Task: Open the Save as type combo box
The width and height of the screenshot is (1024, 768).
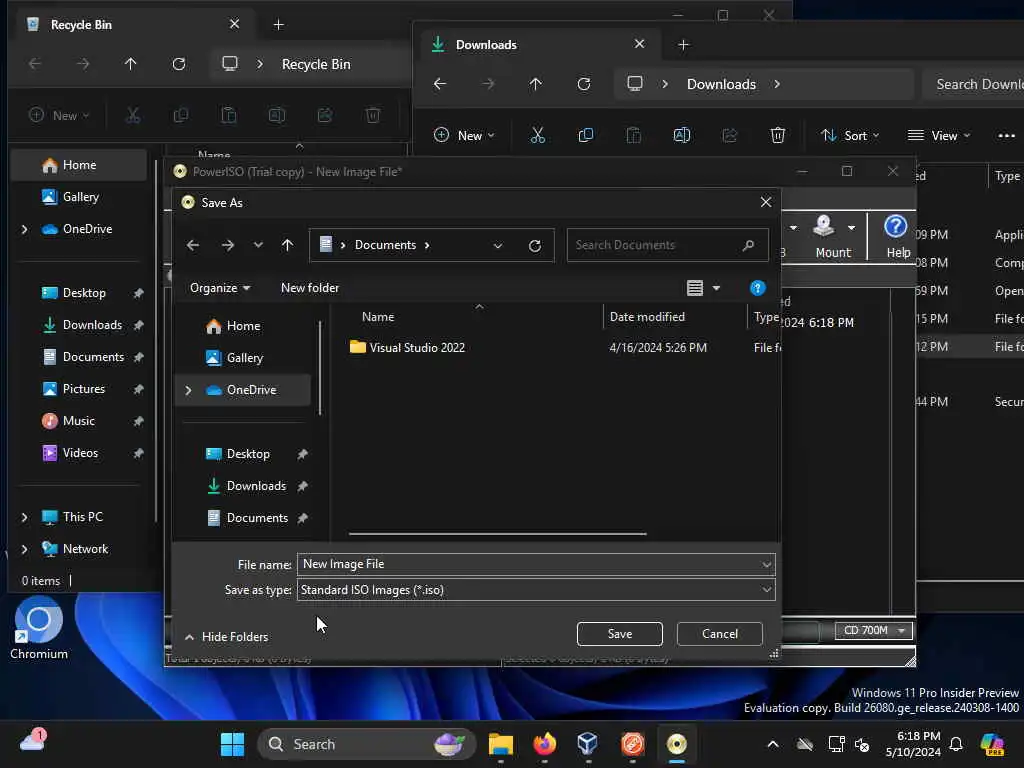Action: pyautogui.click(x=536, y=590)
